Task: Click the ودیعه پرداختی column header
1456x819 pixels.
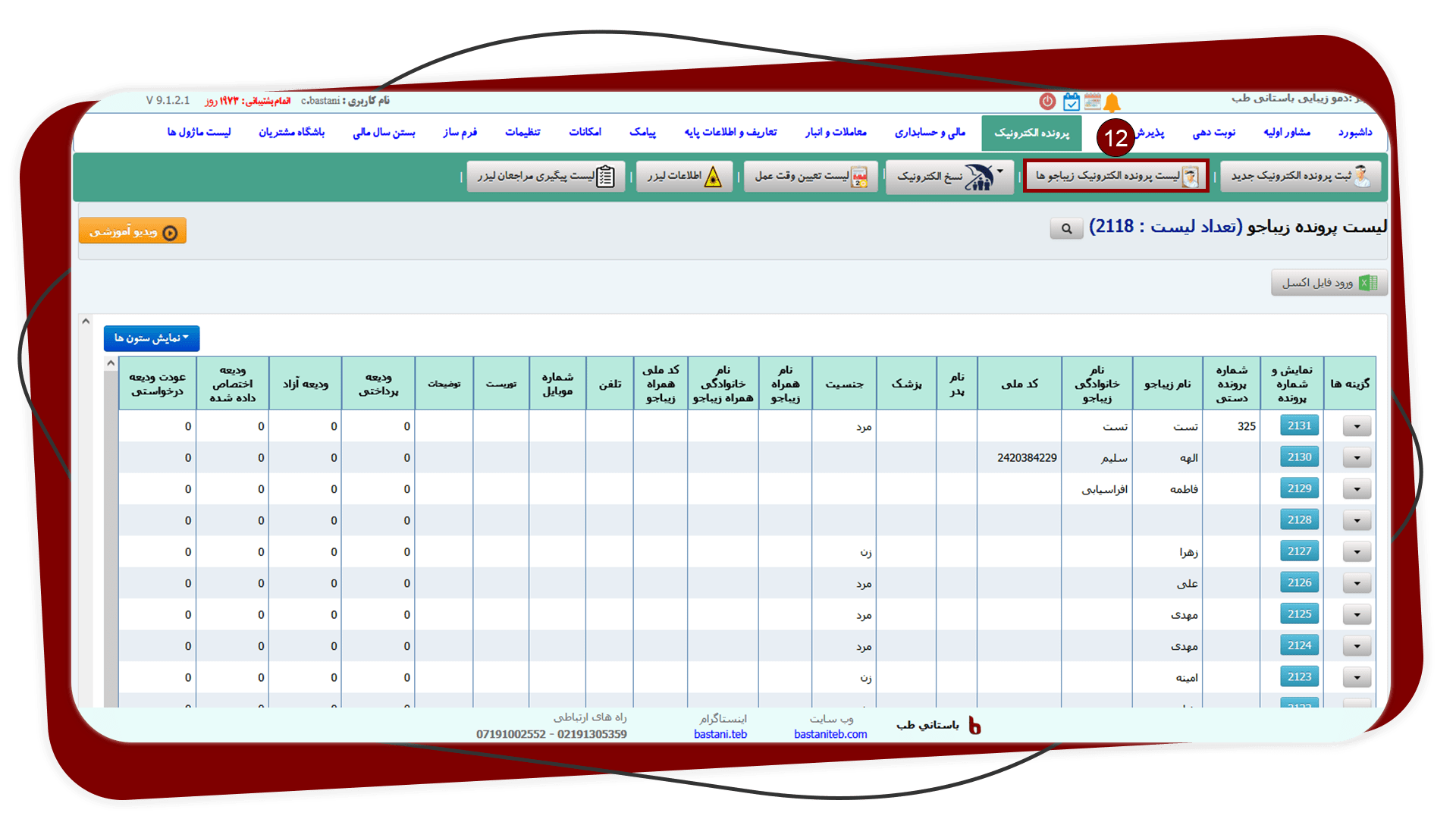Action: click(x=378, y=384)
